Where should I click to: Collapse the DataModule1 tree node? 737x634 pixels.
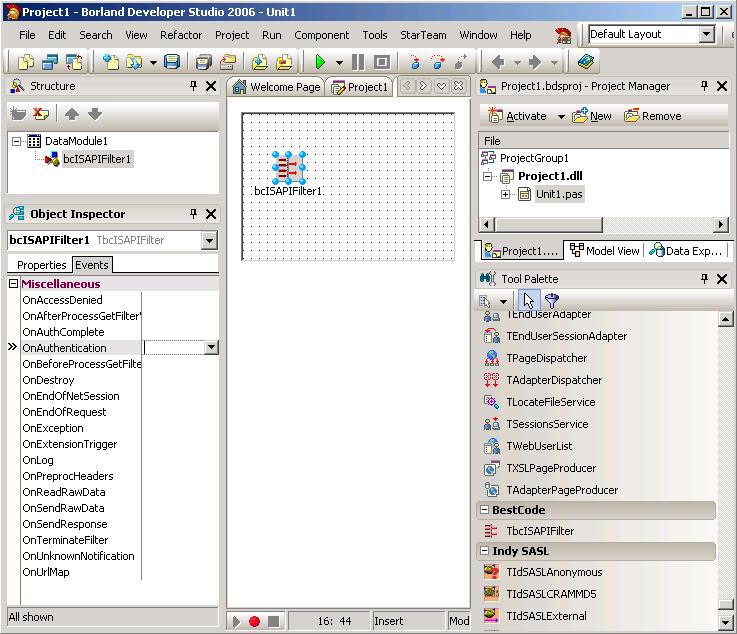click(16, 141)
